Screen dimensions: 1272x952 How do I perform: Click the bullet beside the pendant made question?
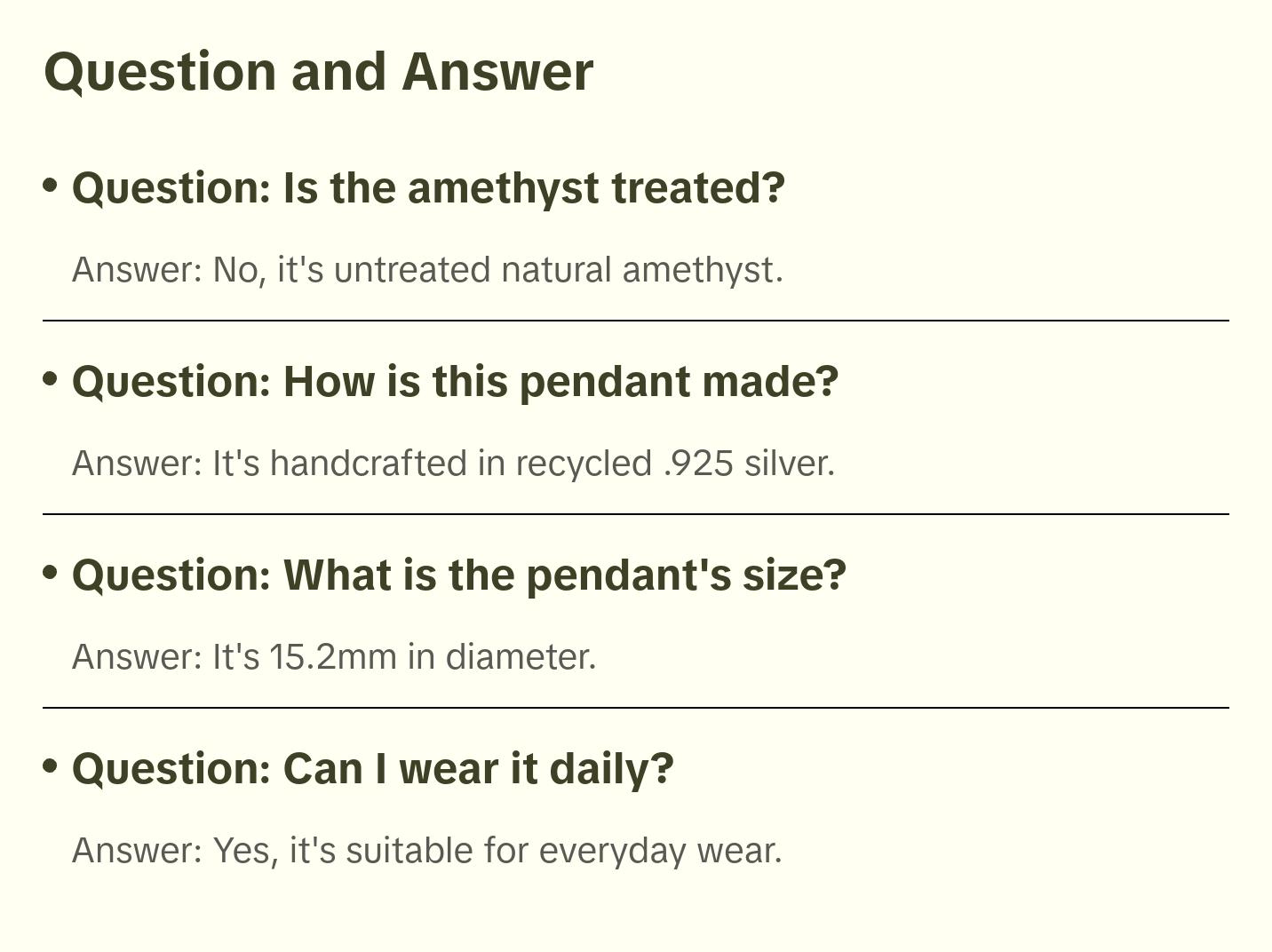[x=51, y=378]
